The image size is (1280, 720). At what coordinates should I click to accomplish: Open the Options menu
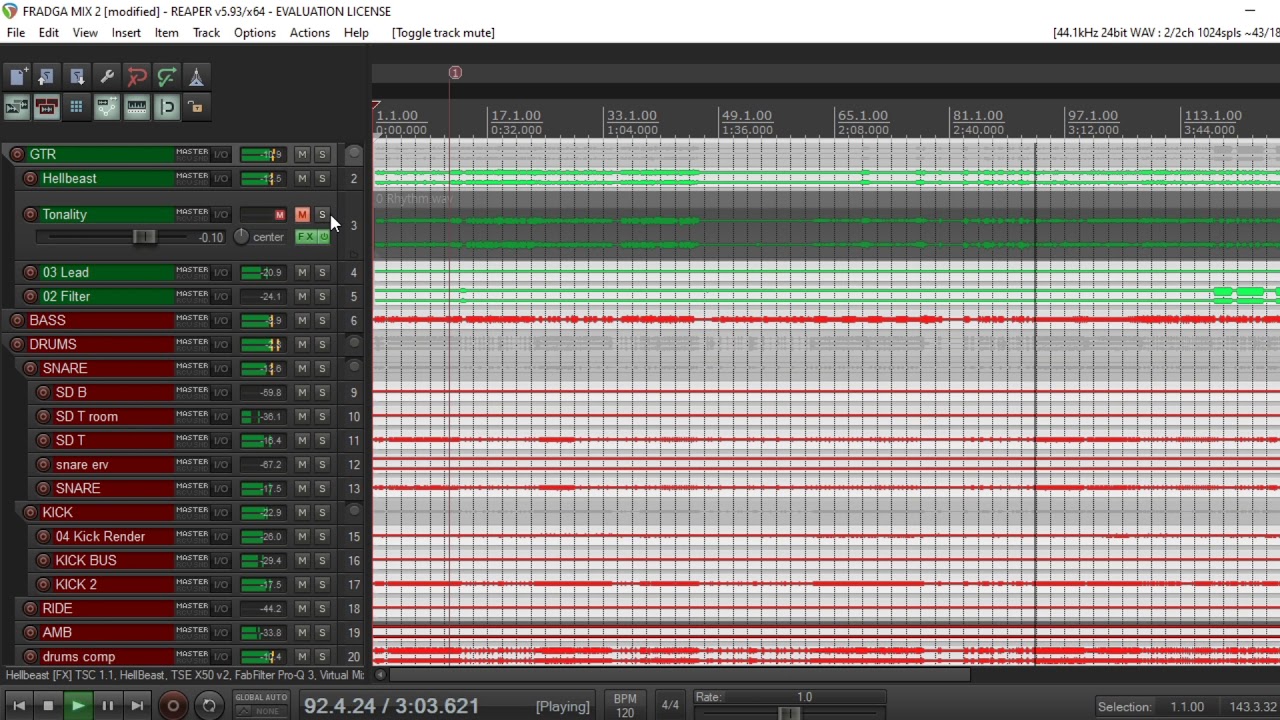[255, 32]
